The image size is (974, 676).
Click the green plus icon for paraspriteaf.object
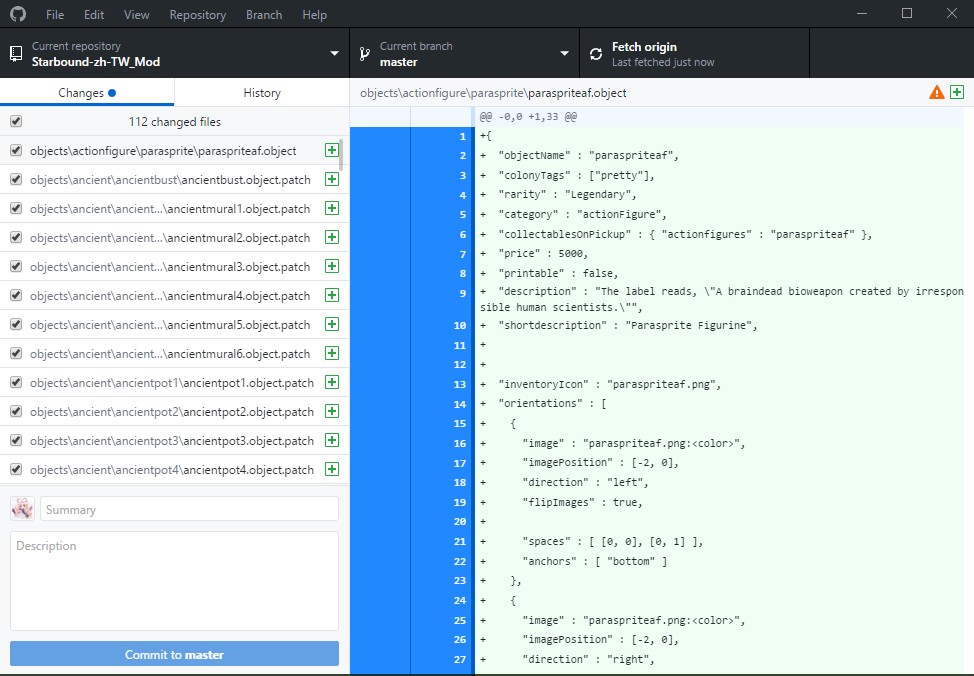click(x=332, y=150)
